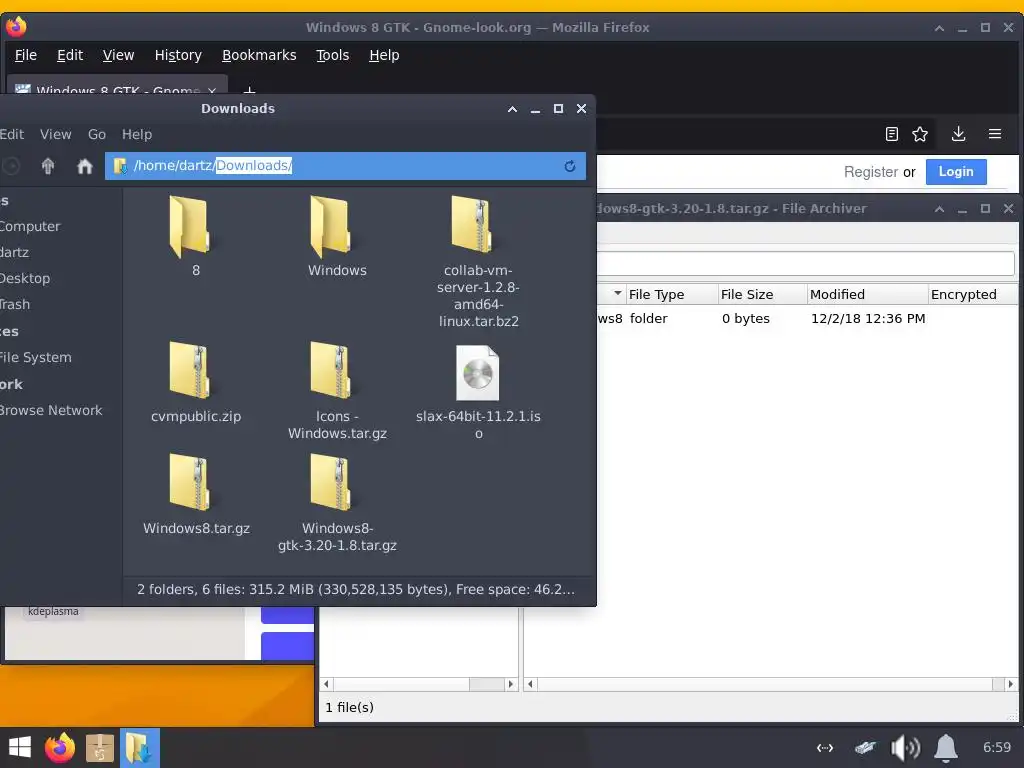Go to parent folder with up arrow

point(48,166)
